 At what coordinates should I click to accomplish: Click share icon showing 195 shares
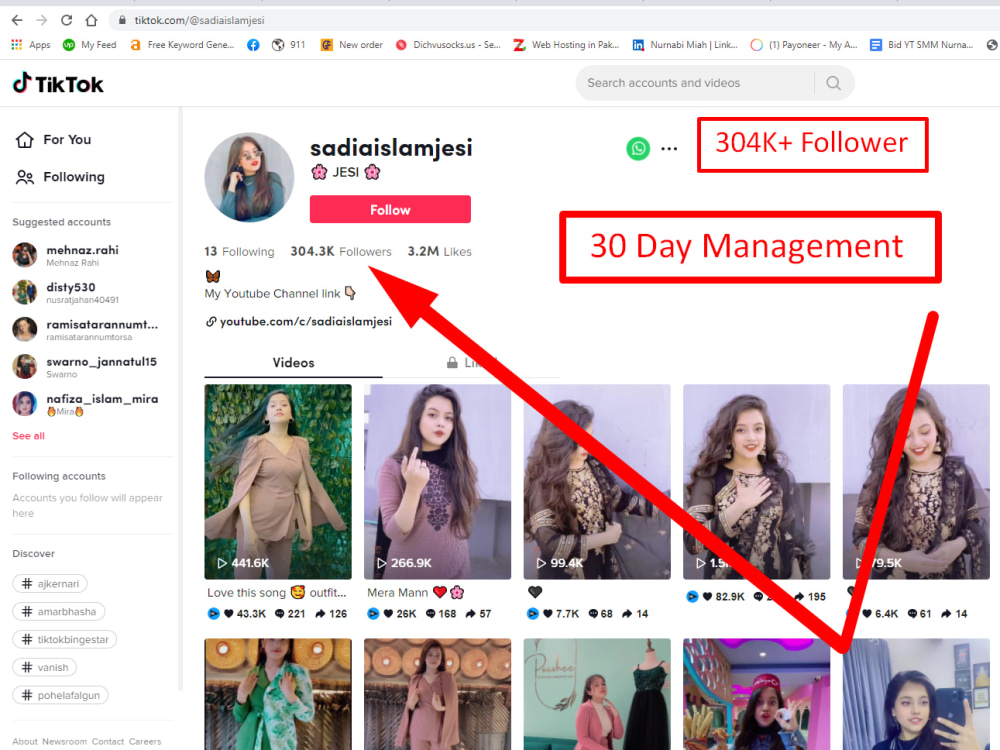(799, 597)
